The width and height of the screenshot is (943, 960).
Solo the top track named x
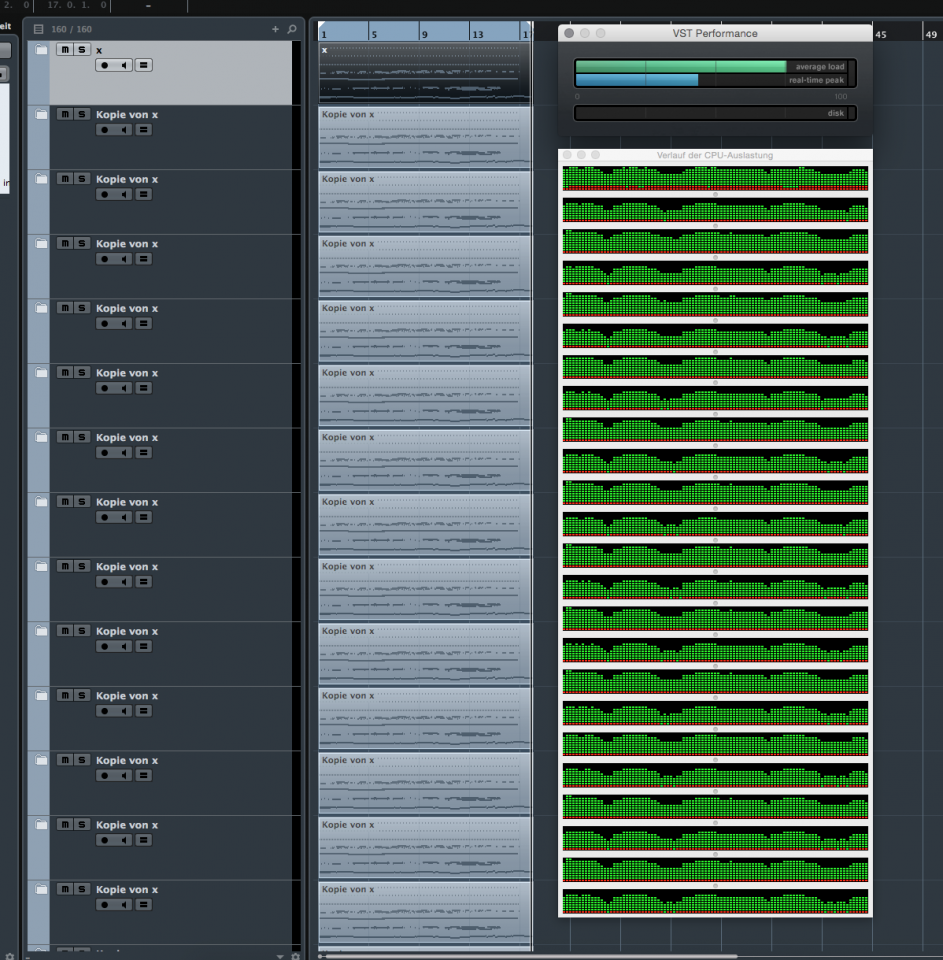point(81,49)
